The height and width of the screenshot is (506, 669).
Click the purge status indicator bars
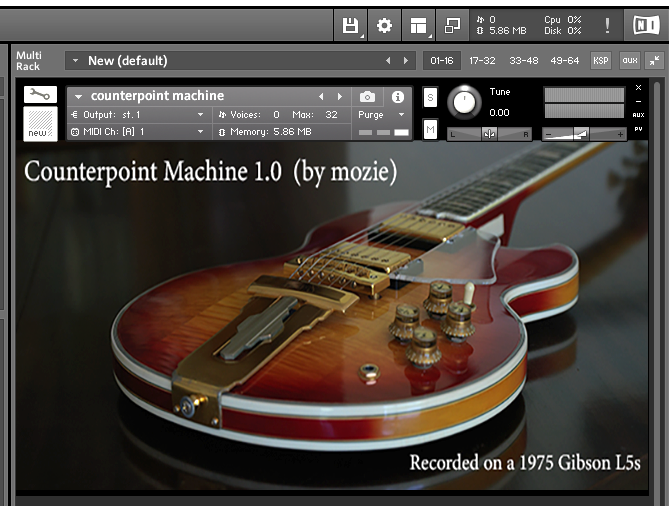[x=383, y=133]
